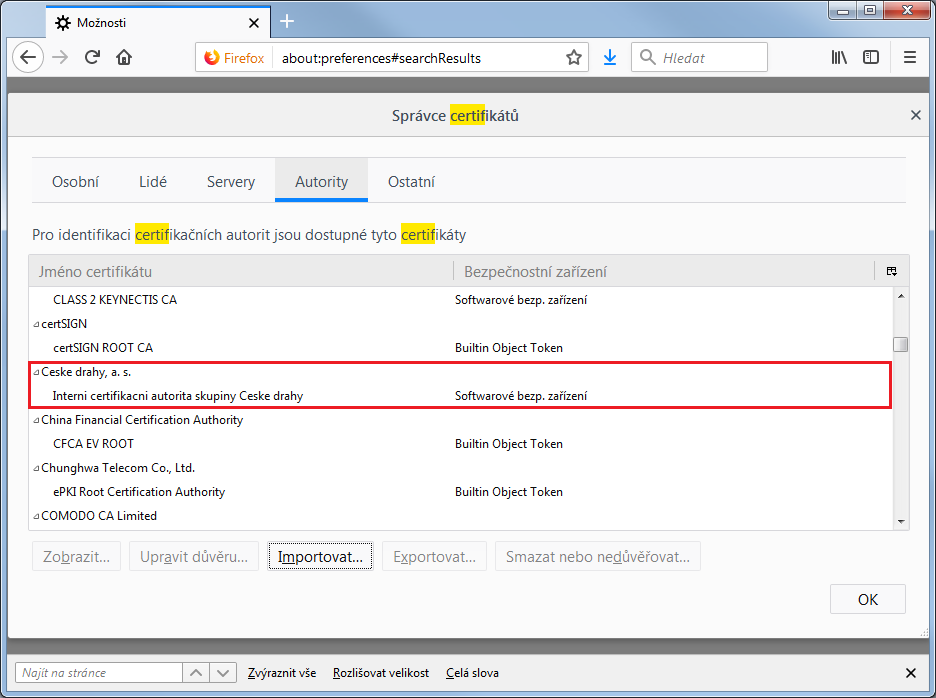Collapse the Ceske drahy, a. s. group
The image size is (936, 698).
pos(36,372)
